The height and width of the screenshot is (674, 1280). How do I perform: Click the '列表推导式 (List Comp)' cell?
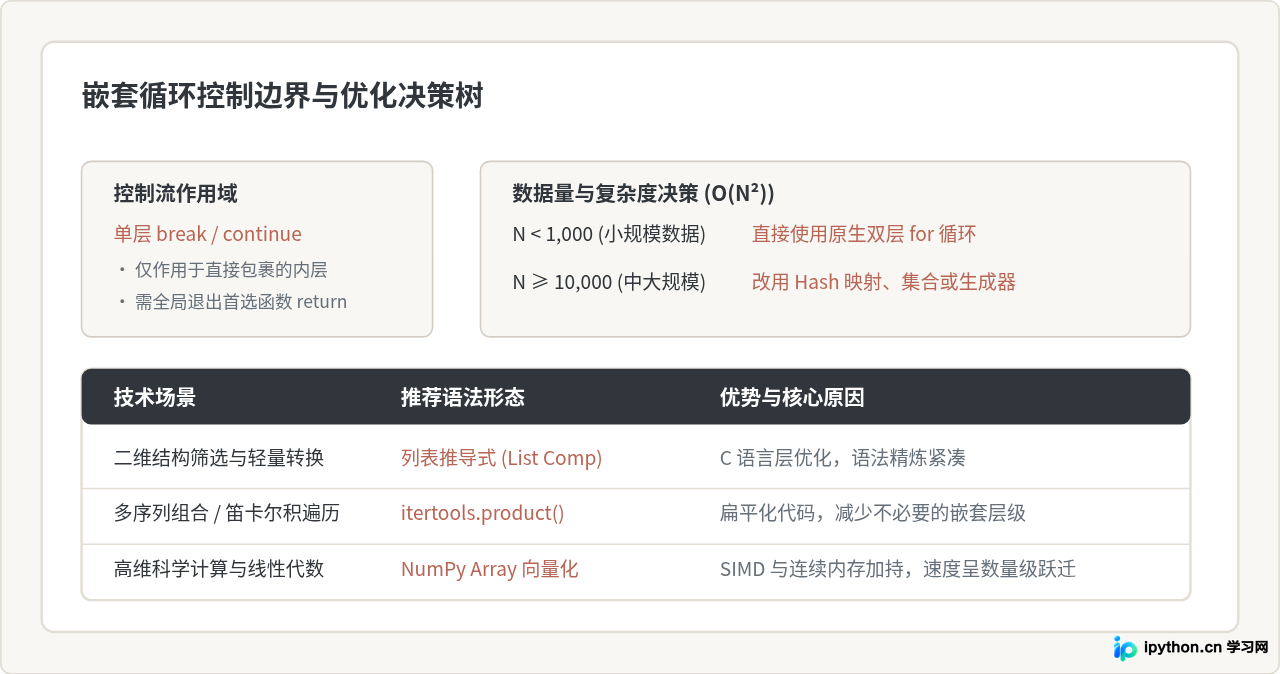click(502, 458)
